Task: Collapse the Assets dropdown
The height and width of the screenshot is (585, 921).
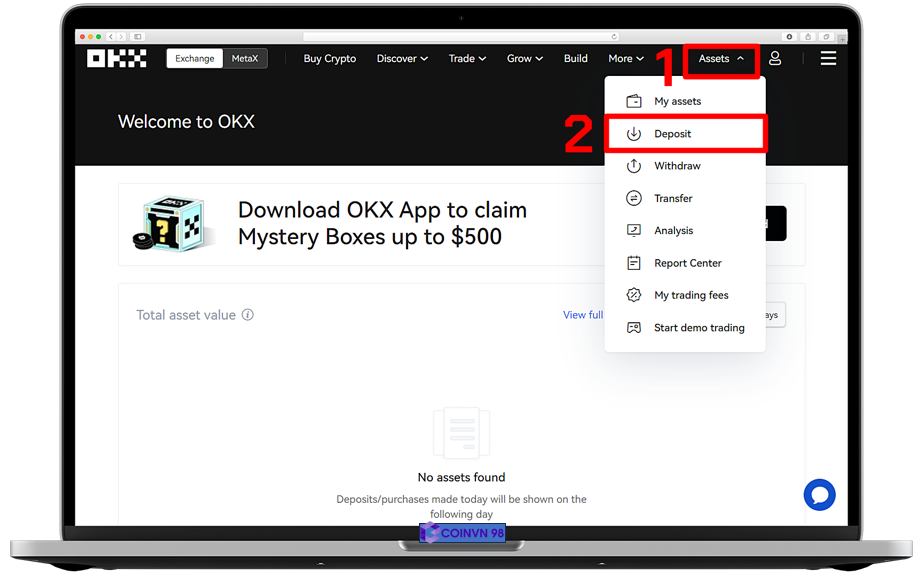Action: coord(721,59)
